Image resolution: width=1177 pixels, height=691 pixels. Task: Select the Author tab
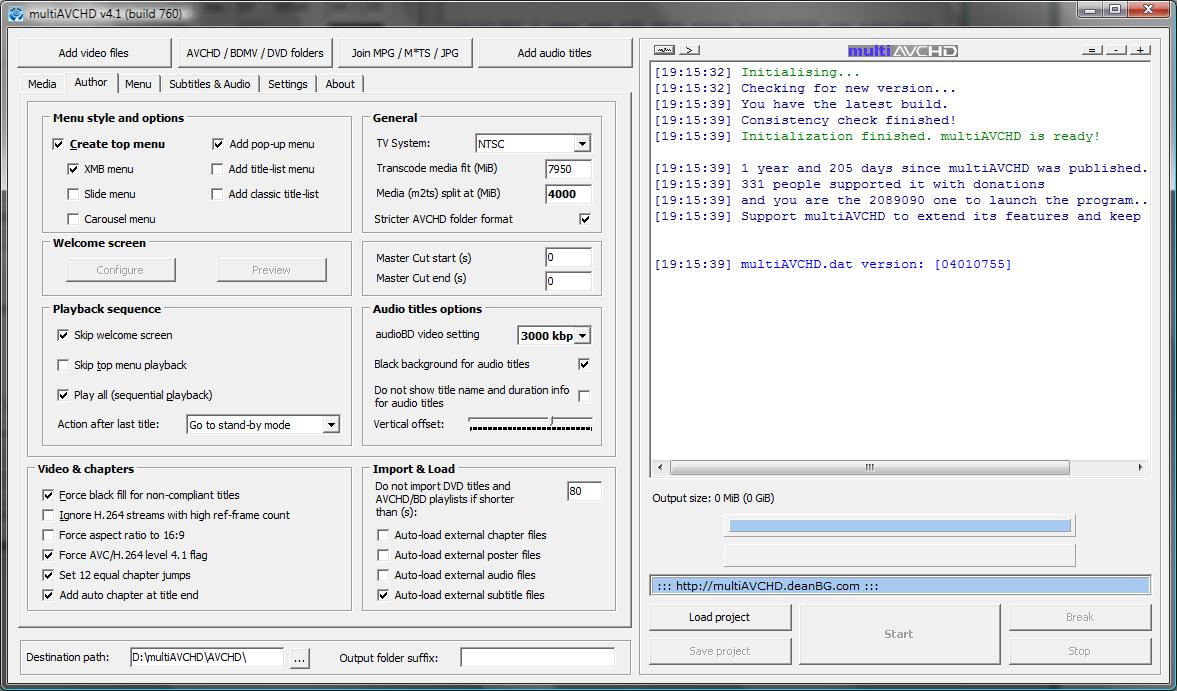coord(91,83)
